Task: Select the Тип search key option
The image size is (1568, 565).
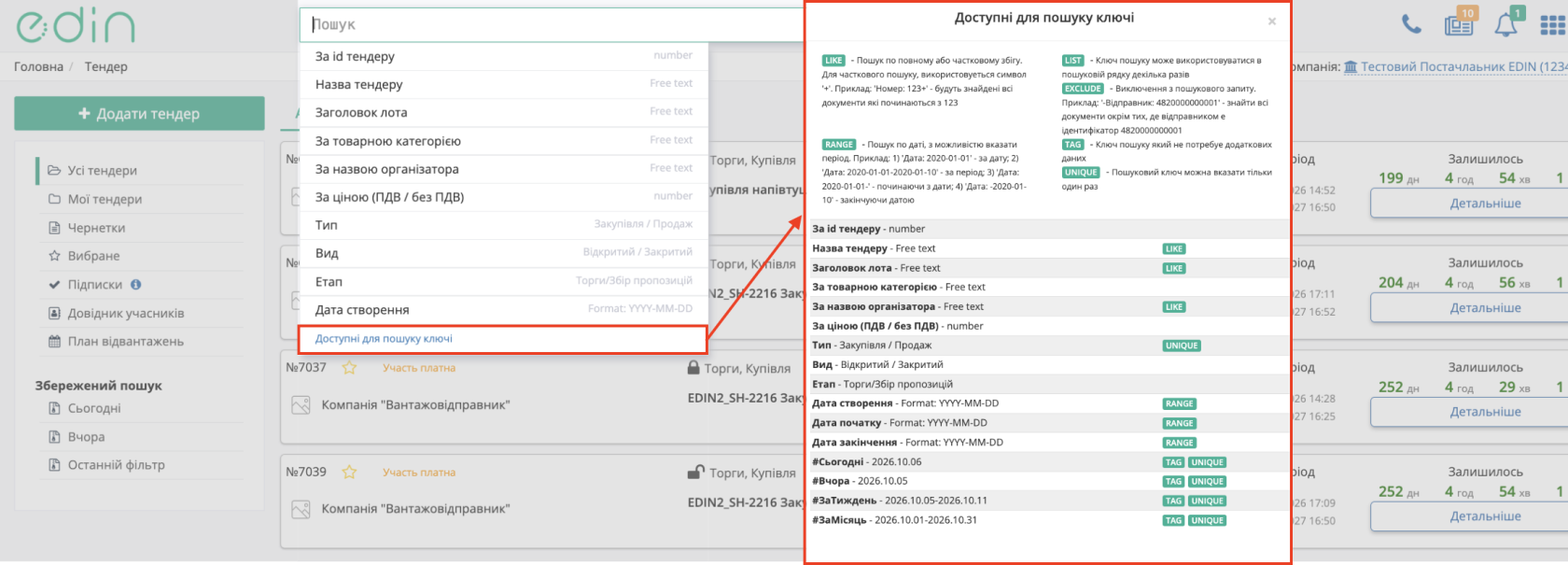Action: click(x=504, y=225)
